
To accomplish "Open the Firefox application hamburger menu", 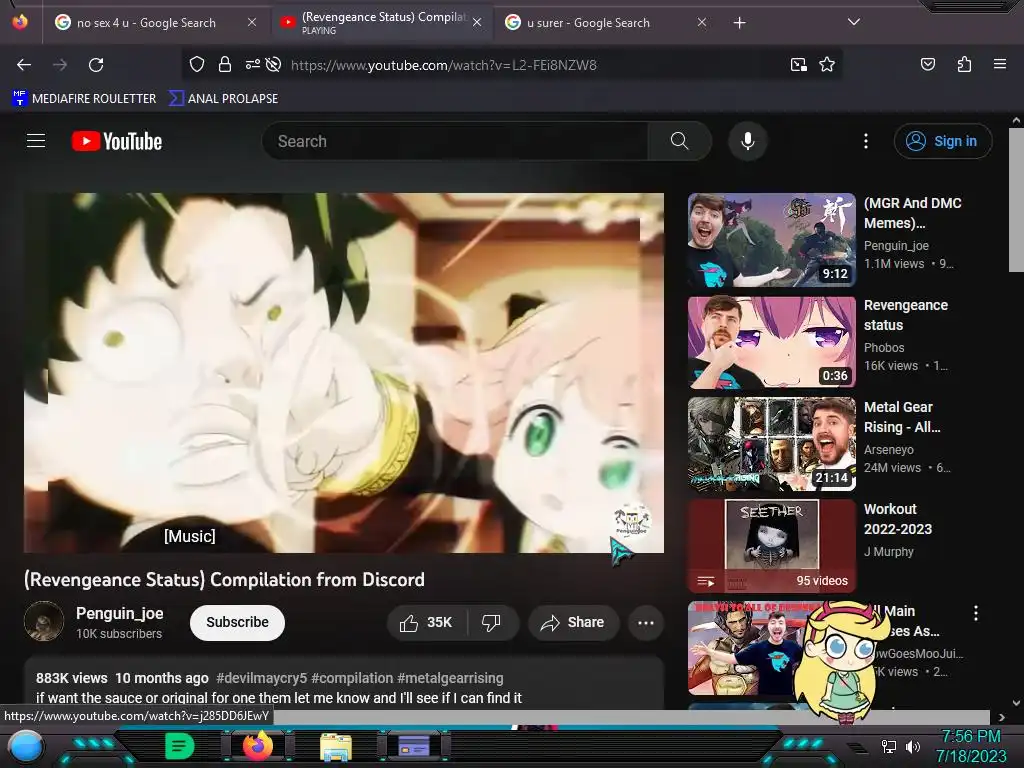I will [x=999, y=64].
